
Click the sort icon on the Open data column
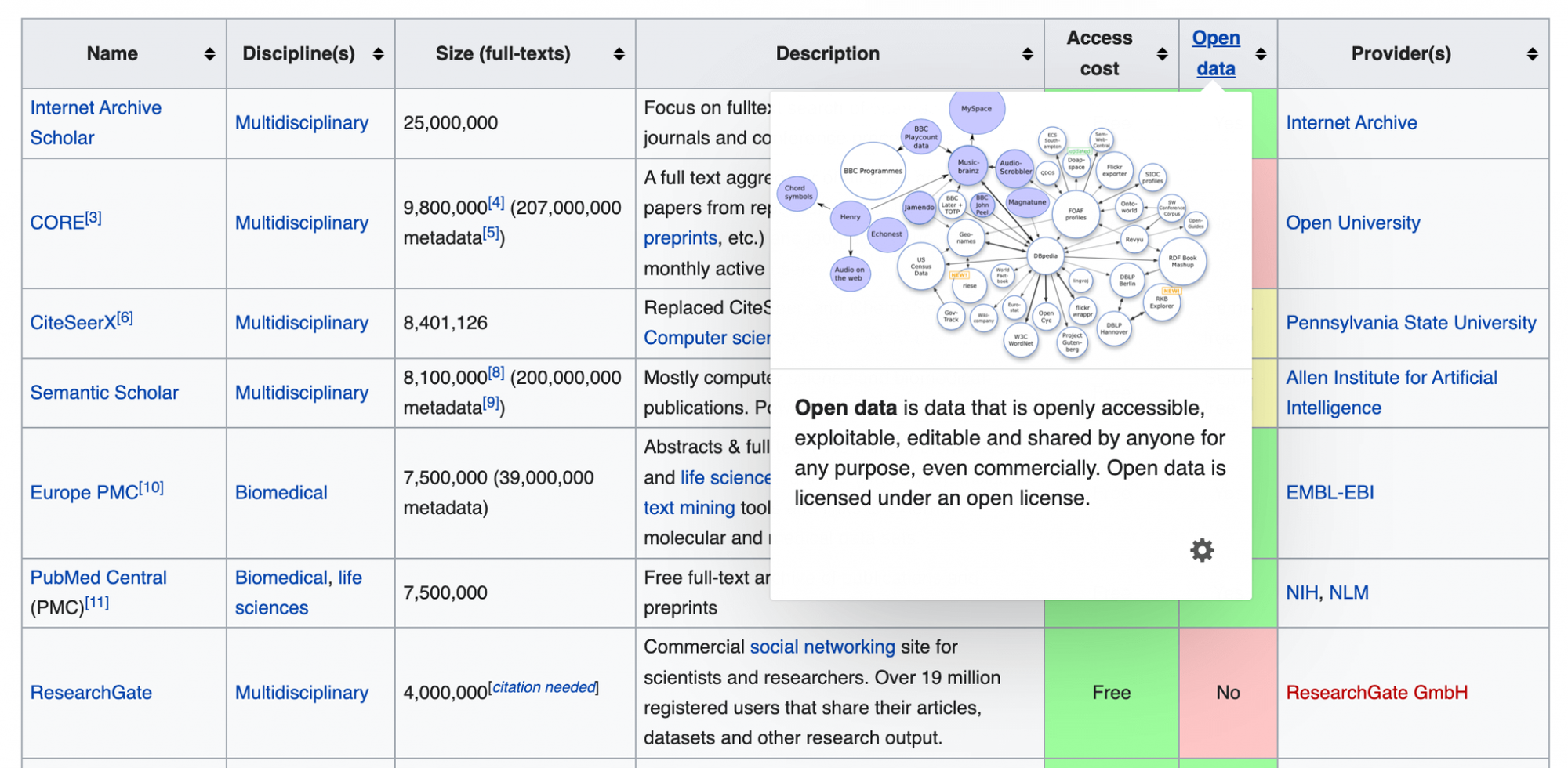pyautogui.click(x=1261, y=53)
